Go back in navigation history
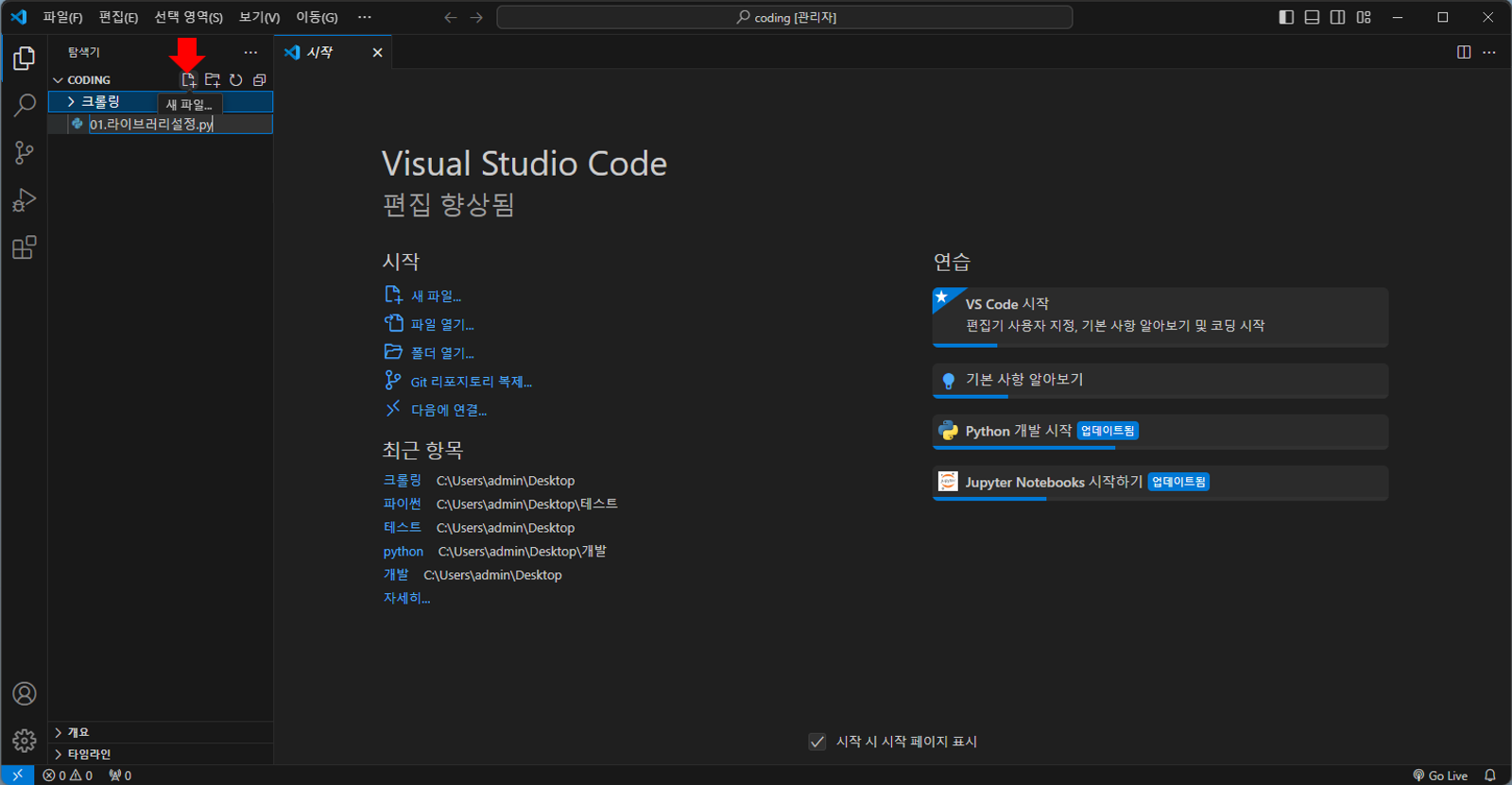 [451, 18]
